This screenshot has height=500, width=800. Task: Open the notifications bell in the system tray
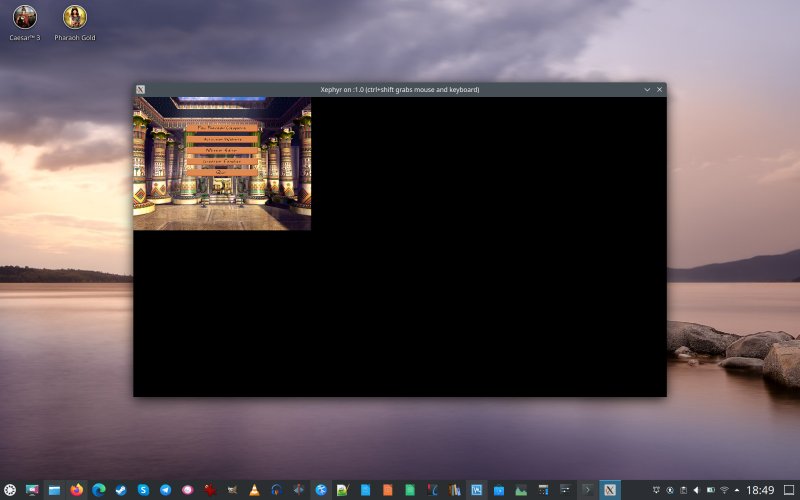tap(657, 490)
